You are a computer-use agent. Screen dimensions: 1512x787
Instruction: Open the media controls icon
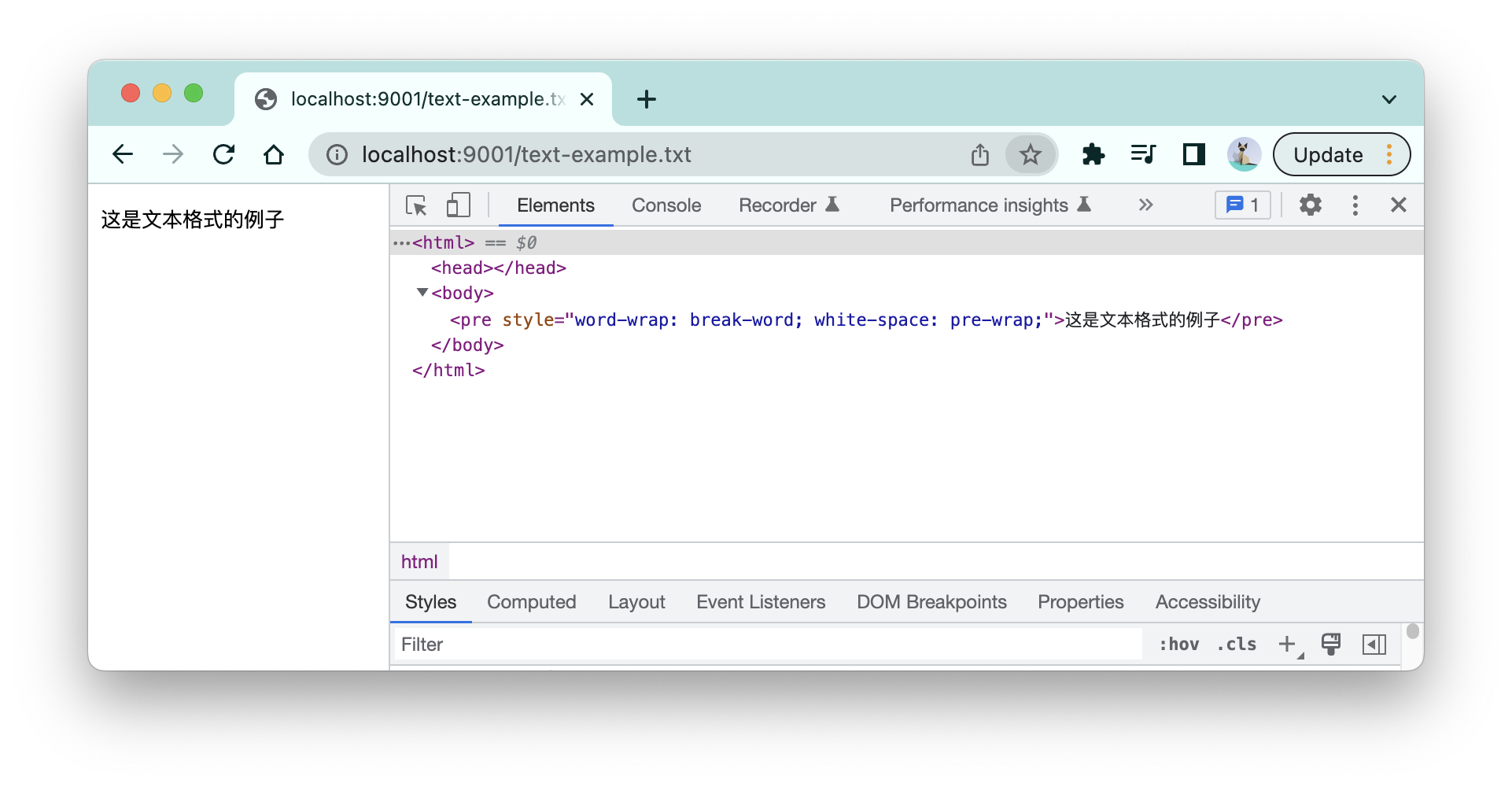(x=1143, y=154)
